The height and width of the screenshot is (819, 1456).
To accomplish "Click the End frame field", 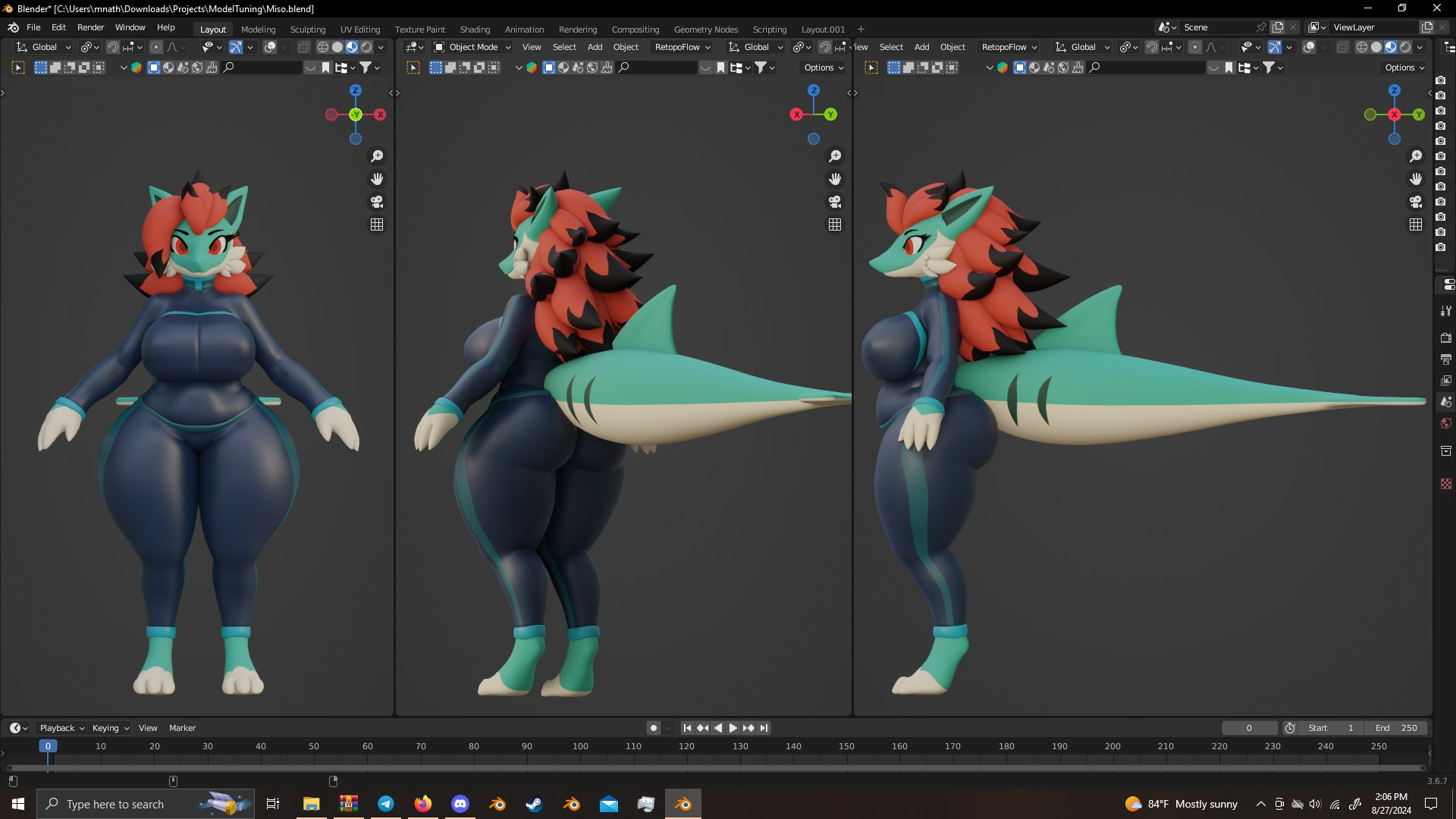I will pyautogui.click(x=1396, y=728).
